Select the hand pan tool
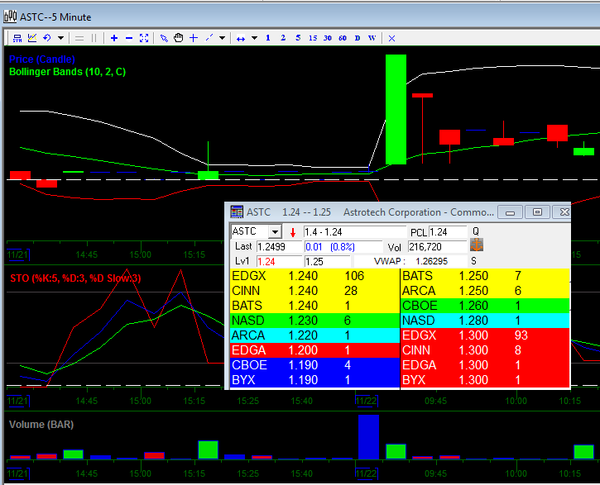600x485 pixels. (177, 38)
